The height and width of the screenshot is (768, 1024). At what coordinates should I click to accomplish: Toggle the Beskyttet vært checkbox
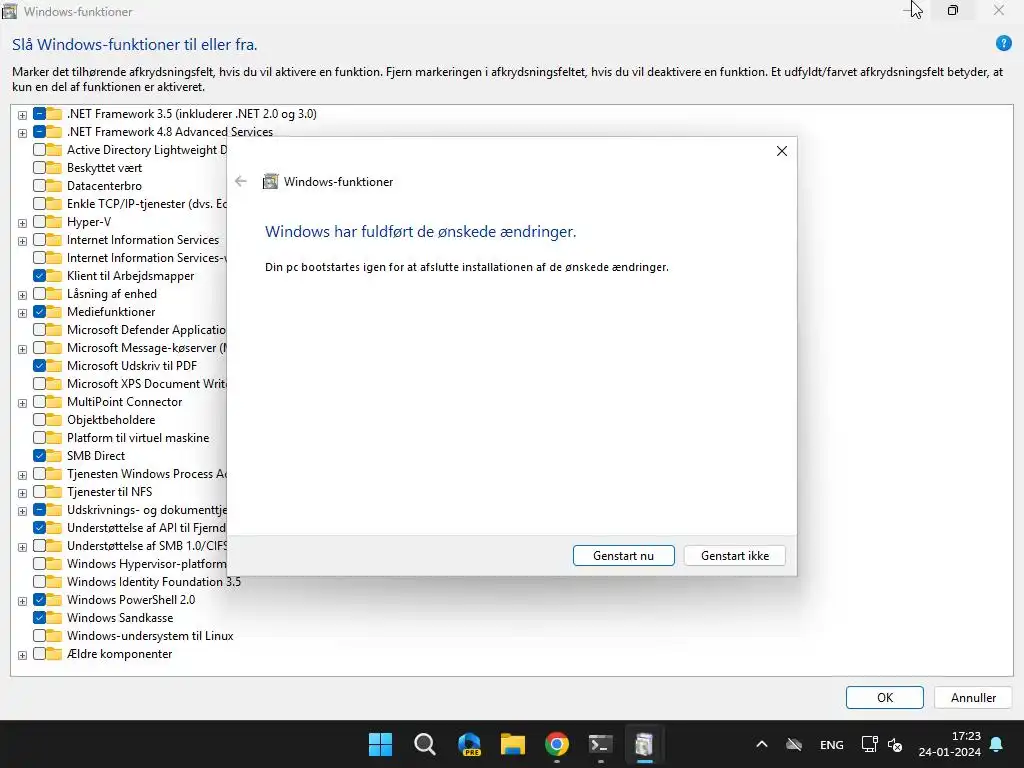click(39, 168)
